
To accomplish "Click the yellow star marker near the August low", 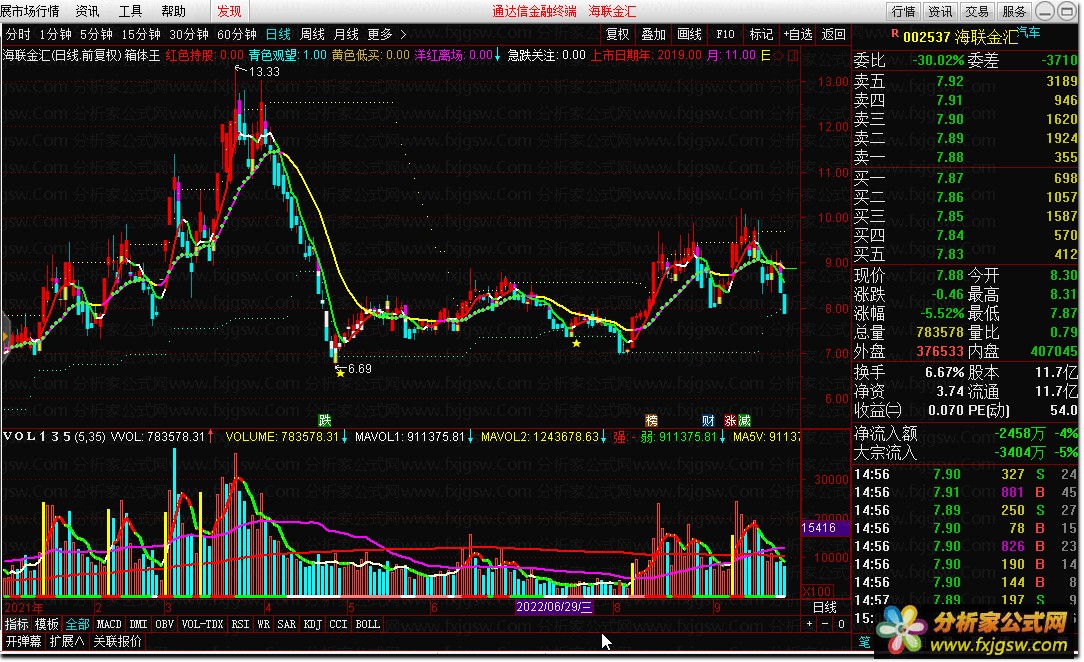I will tap(577, 343).
